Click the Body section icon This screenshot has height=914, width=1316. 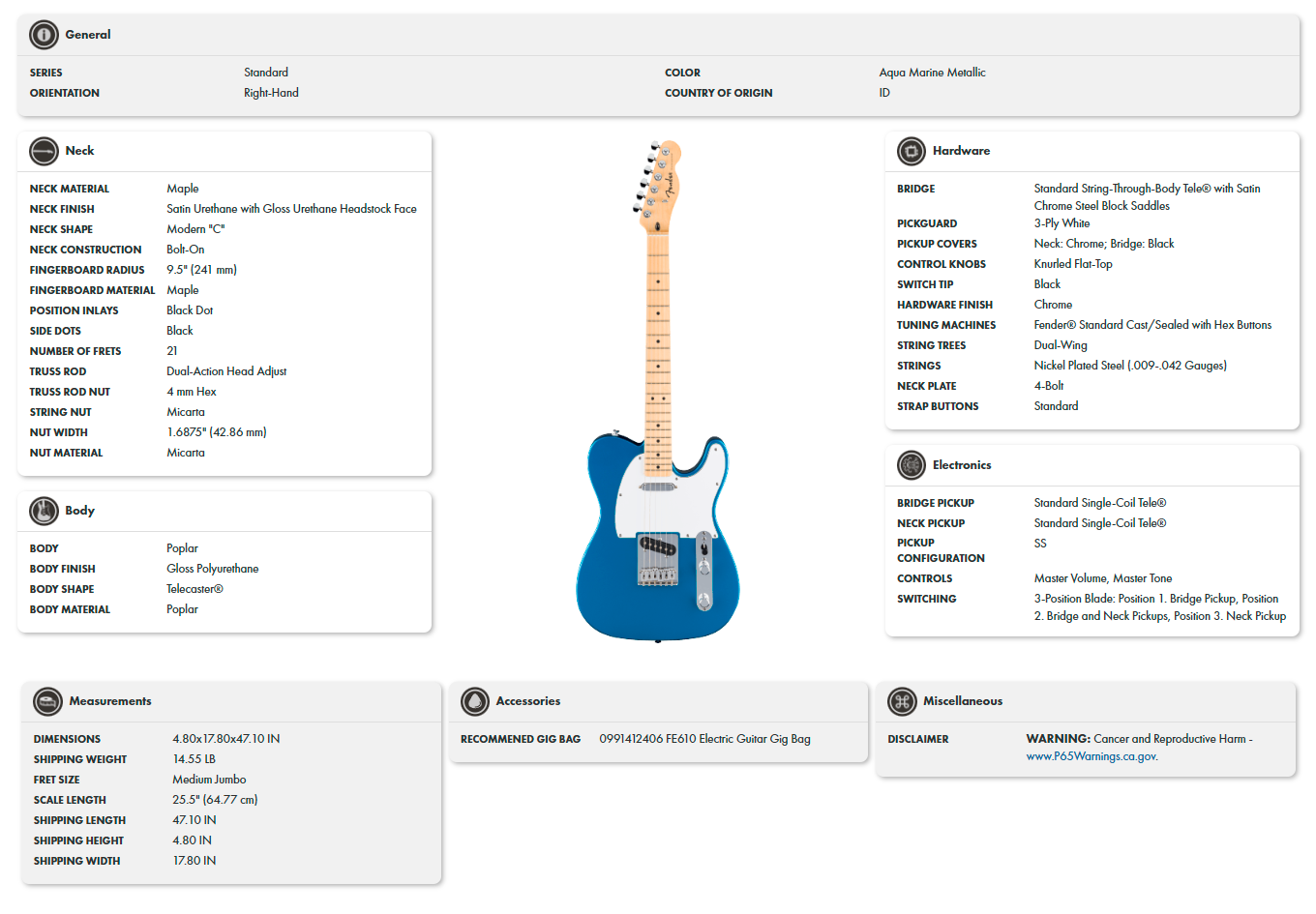point(43,511)
